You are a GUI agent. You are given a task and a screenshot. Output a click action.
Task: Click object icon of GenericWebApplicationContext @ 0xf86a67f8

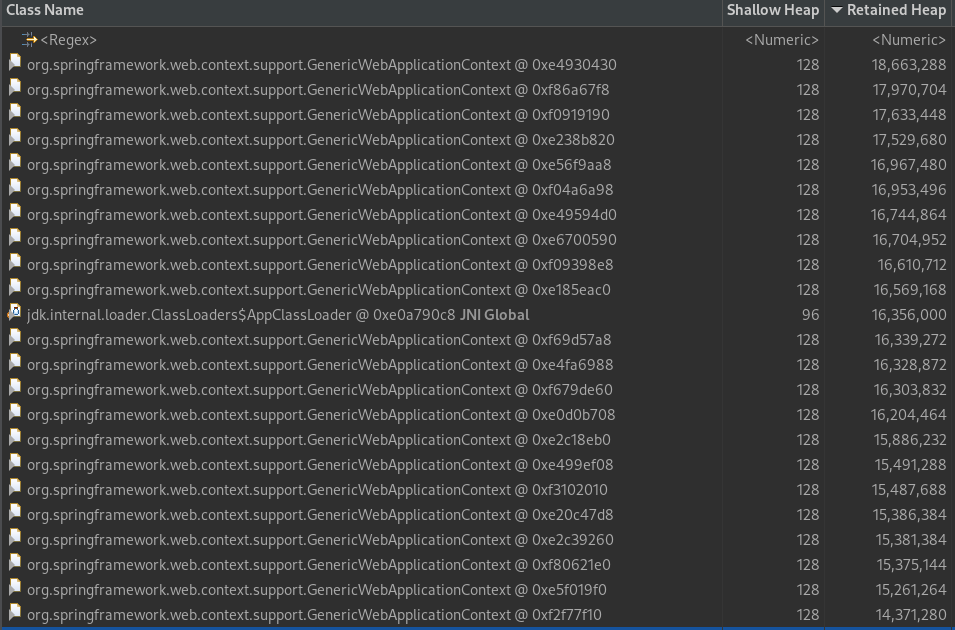click(x=15, y=87)
